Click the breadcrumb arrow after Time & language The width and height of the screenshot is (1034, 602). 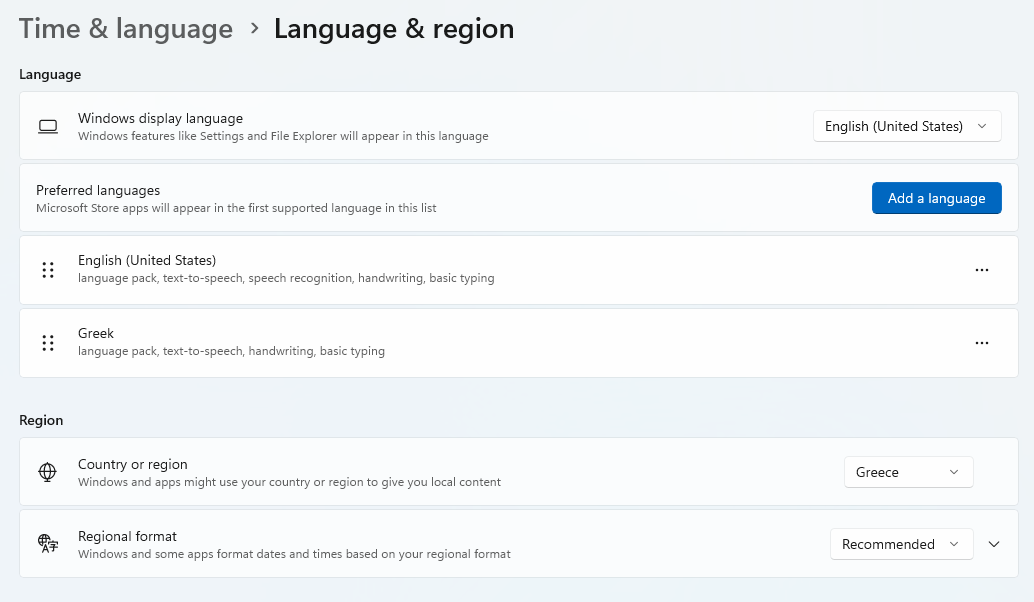(254, 30)
